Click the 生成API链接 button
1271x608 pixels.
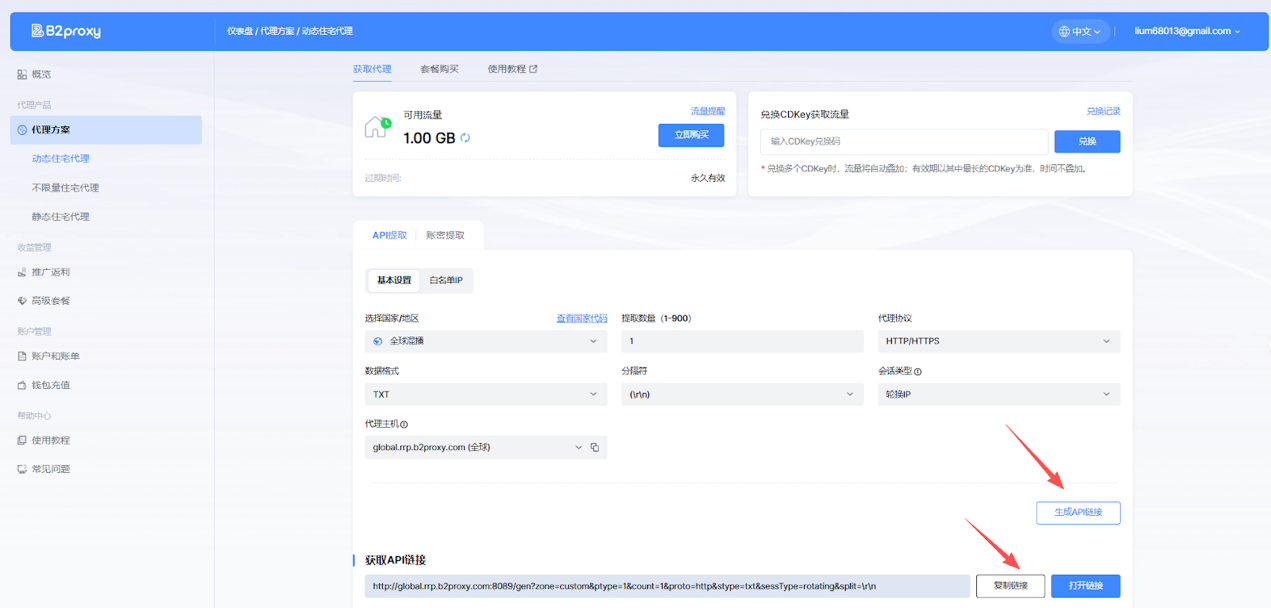pyautogui.click(x=1078, y=513)
